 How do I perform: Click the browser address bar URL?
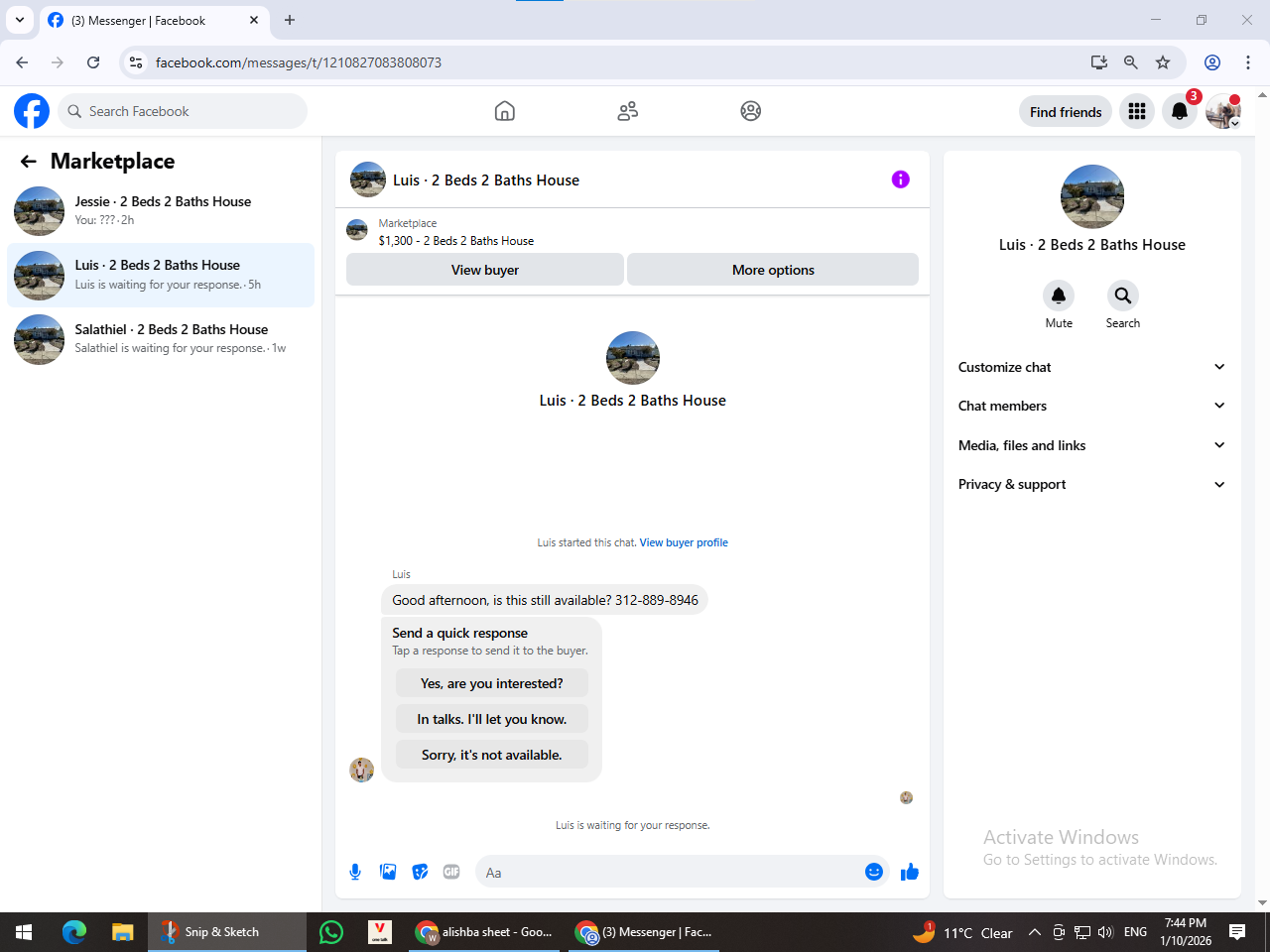(x=299, y=62)
